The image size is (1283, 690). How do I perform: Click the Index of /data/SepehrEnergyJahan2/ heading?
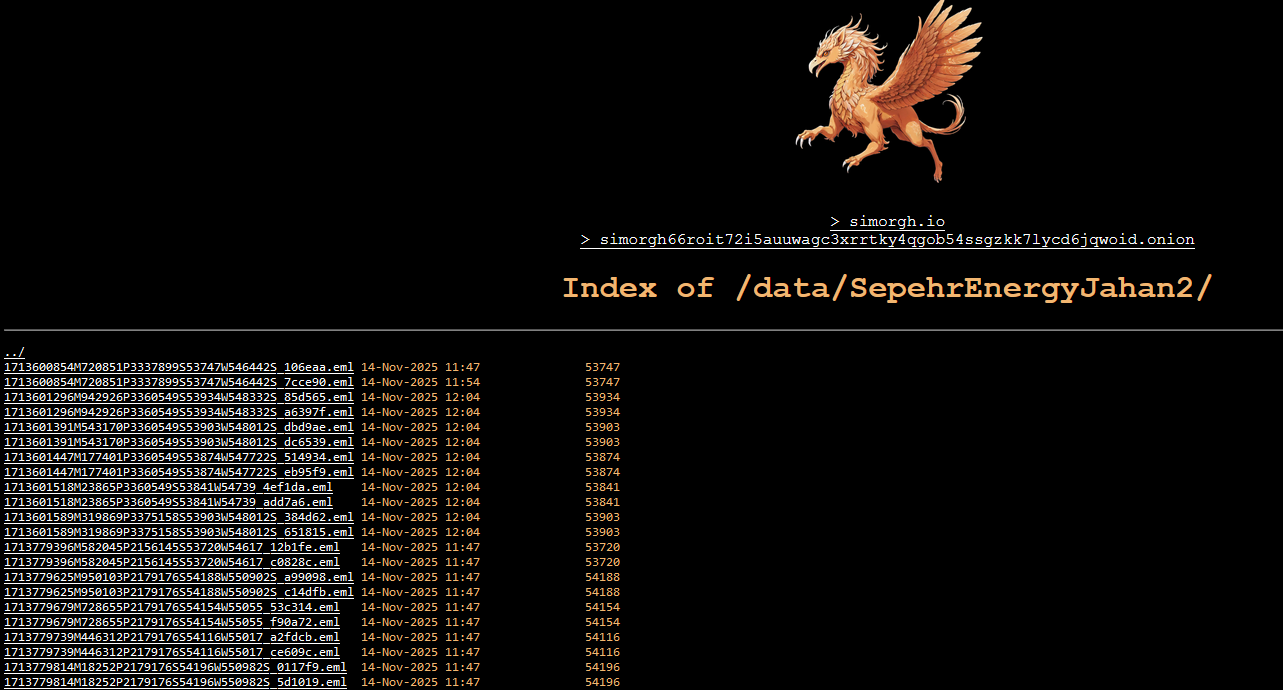tap(887, 288)
